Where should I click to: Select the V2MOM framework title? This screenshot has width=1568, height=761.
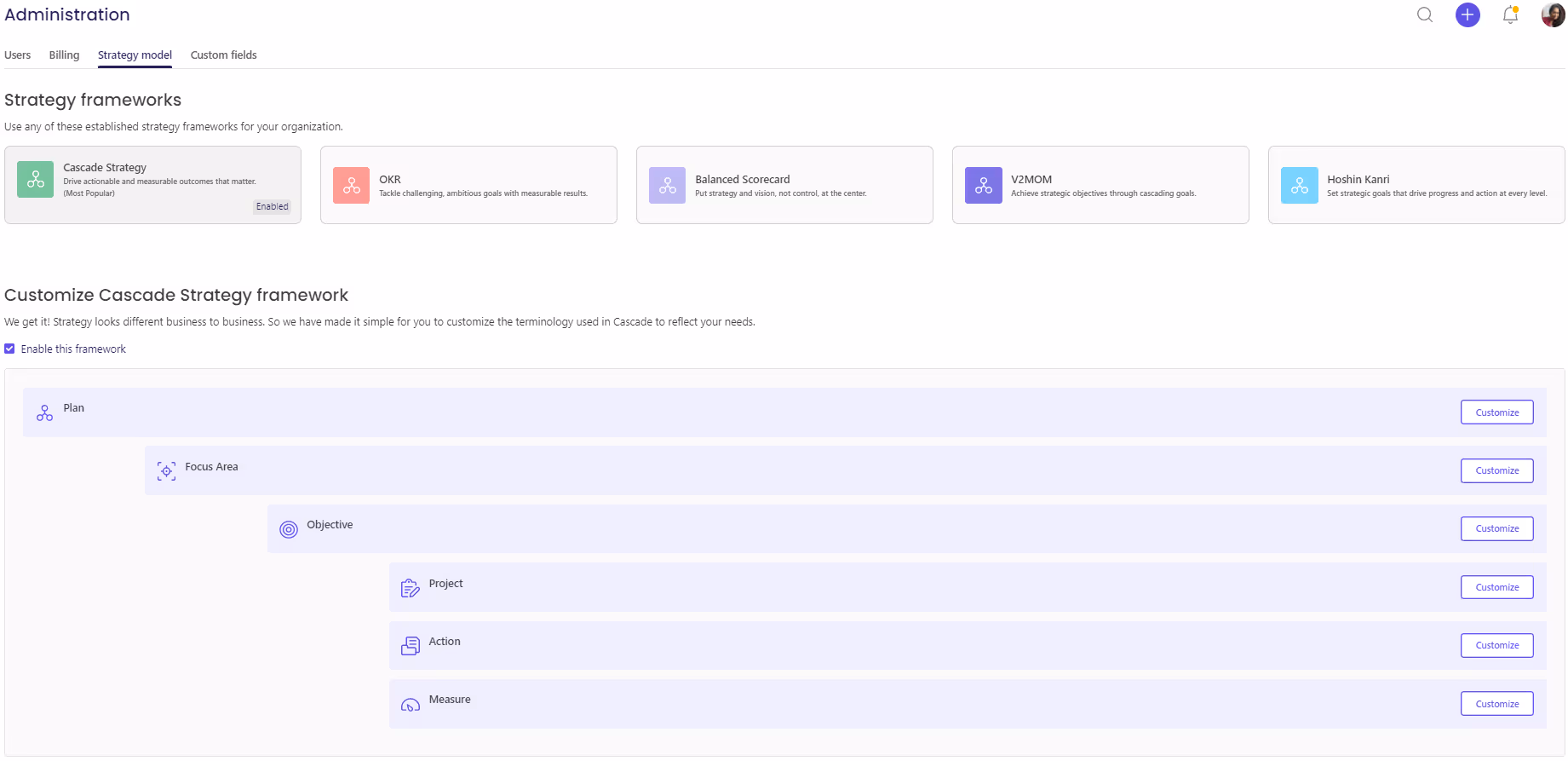tap(1031, 180)
